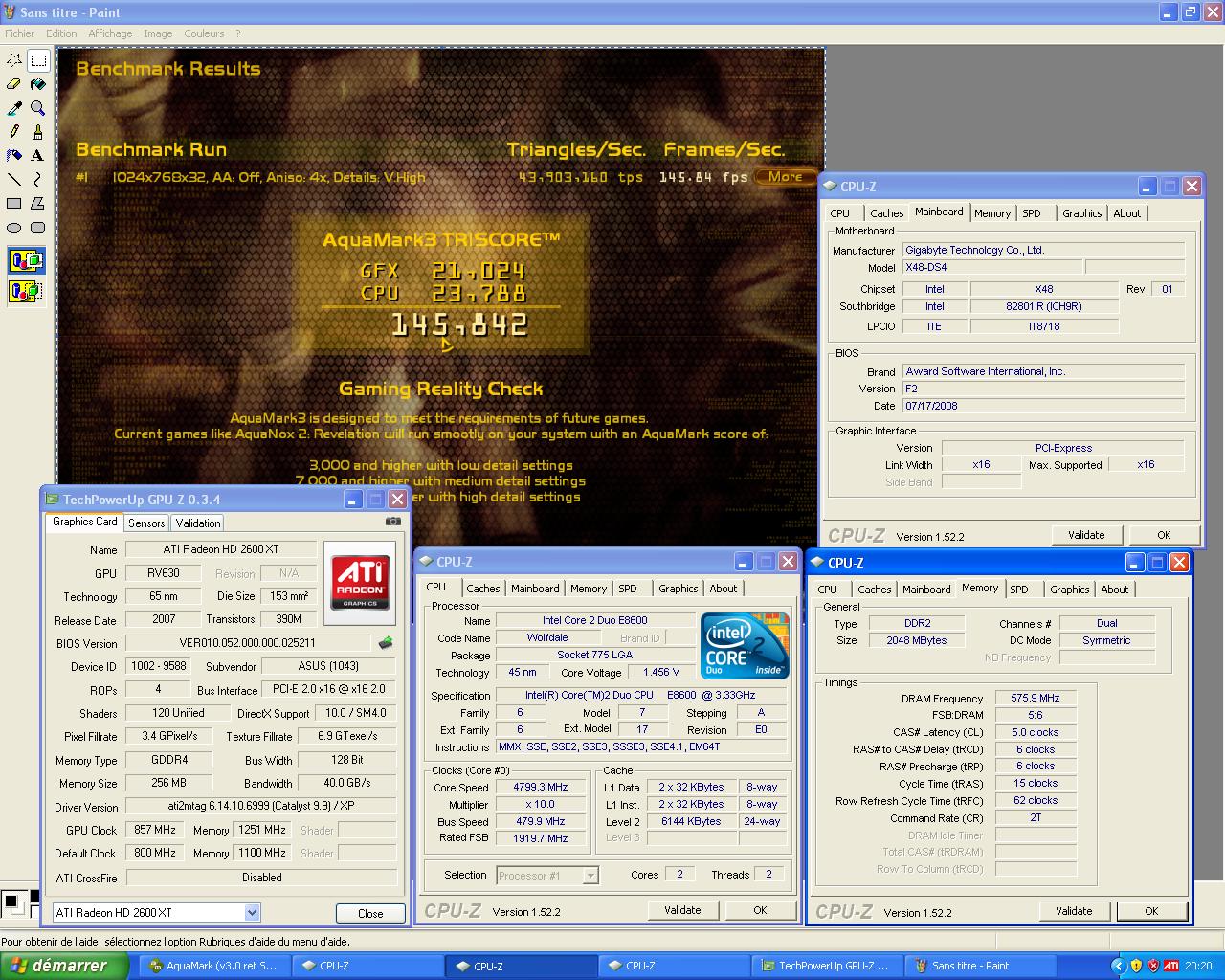
Task: Select the Rounded Rectangle tool
Action: 38,227
